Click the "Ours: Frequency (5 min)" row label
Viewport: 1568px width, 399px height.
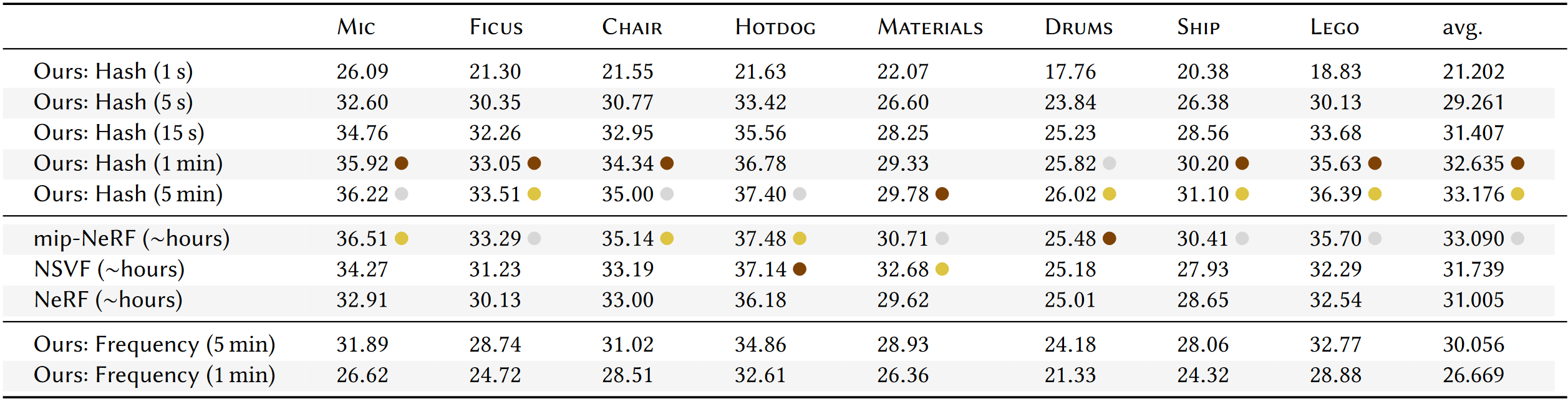[154, 344]
